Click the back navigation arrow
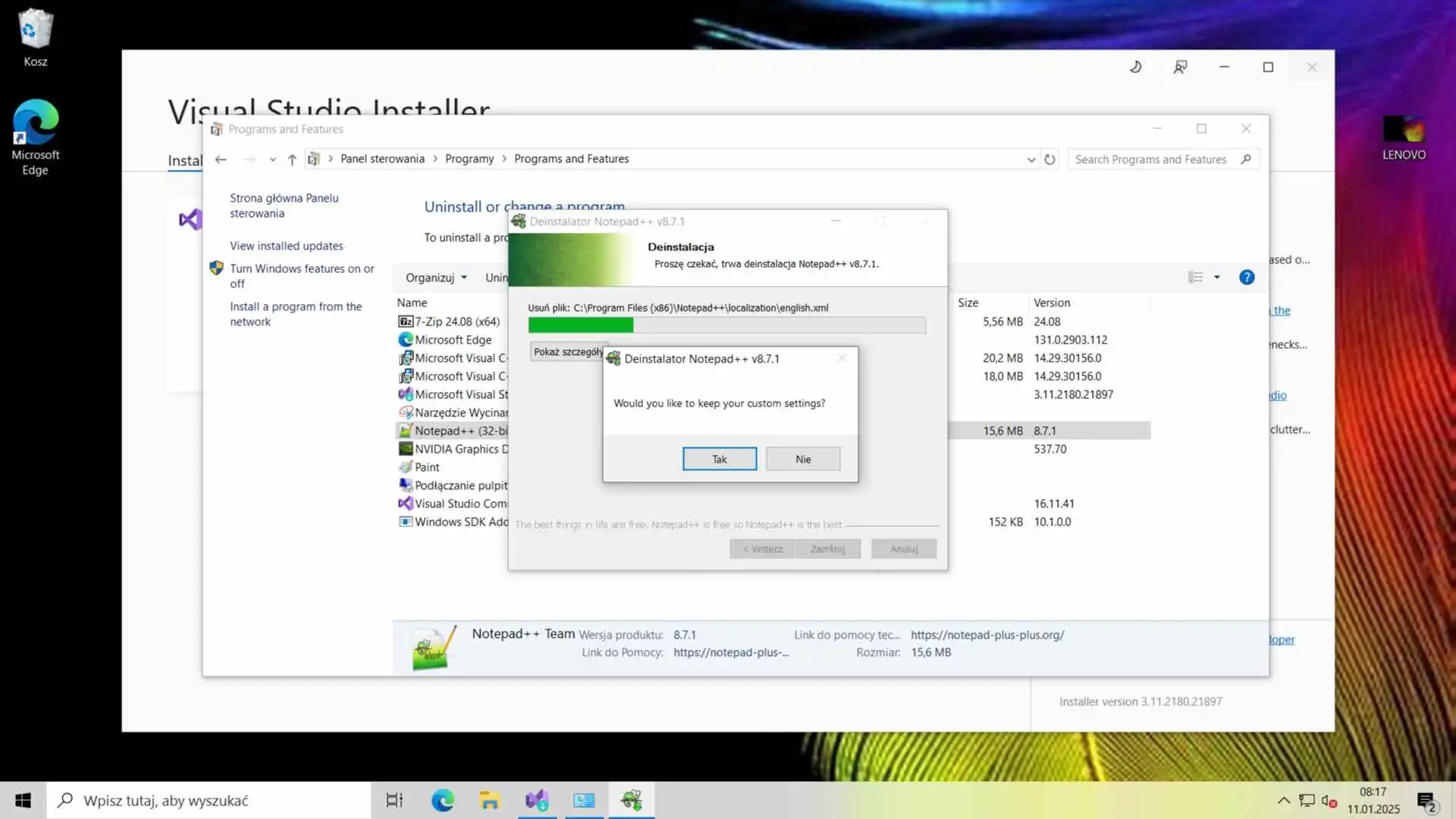 point(221,159)
